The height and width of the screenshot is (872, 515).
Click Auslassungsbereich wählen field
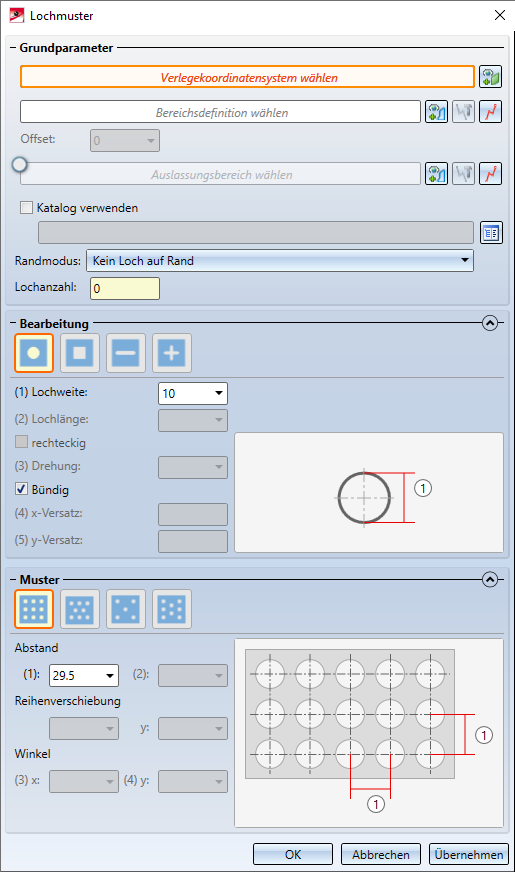[x=220, y=174]
